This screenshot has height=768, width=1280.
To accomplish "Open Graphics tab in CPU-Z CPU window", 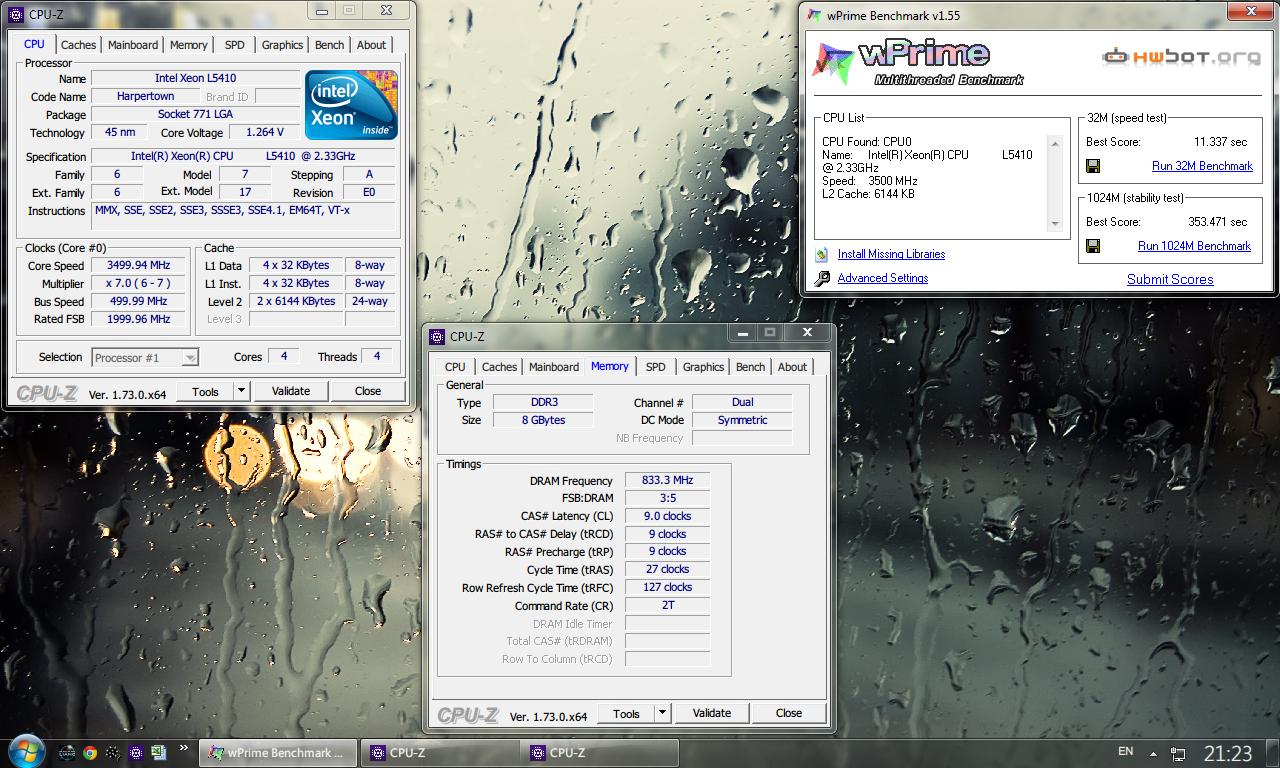I will pyautogui.click(x=283, y=45).
